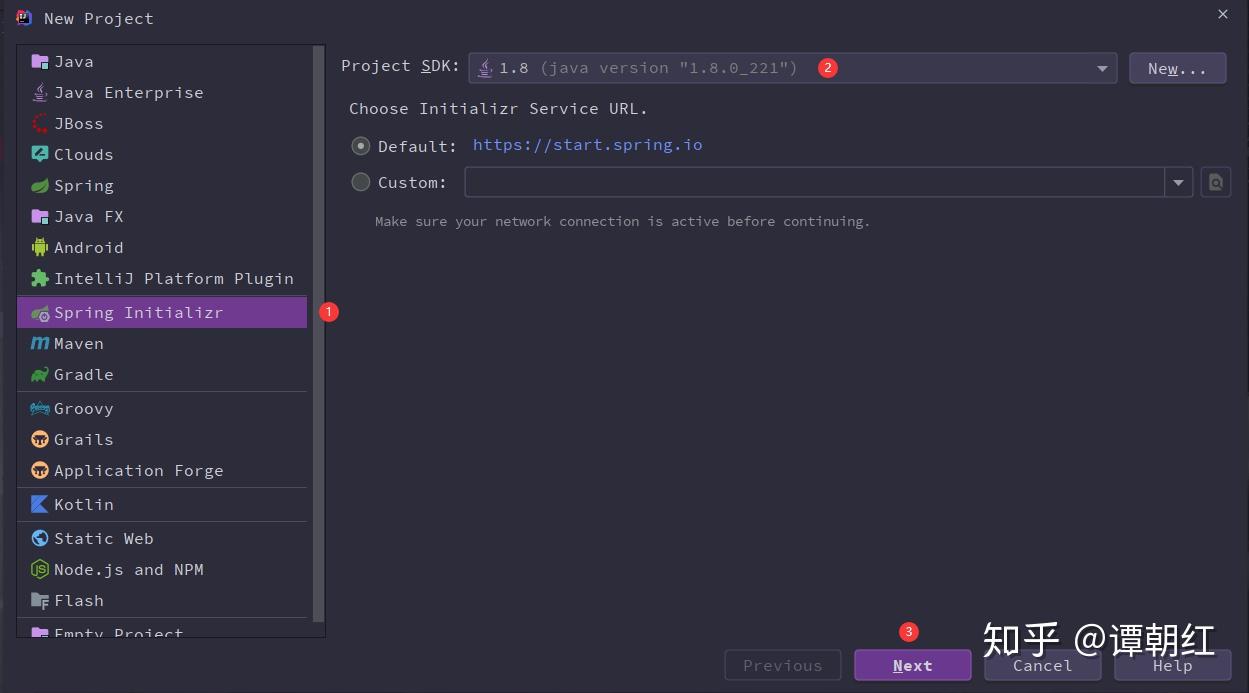Select the Groovy list entry
1249x693 pixels.
(x=162, y=408)
